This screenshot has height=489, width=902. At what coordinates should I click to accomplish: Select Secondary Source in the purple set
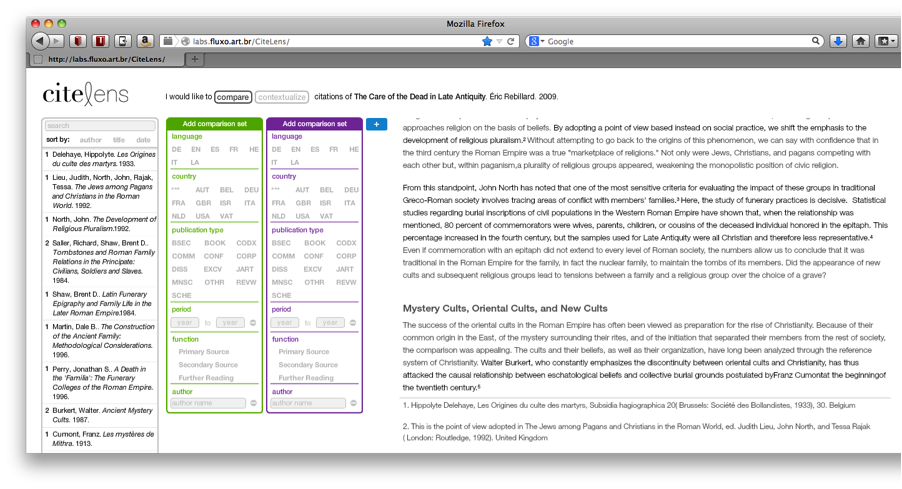click(x=308, y=365)
